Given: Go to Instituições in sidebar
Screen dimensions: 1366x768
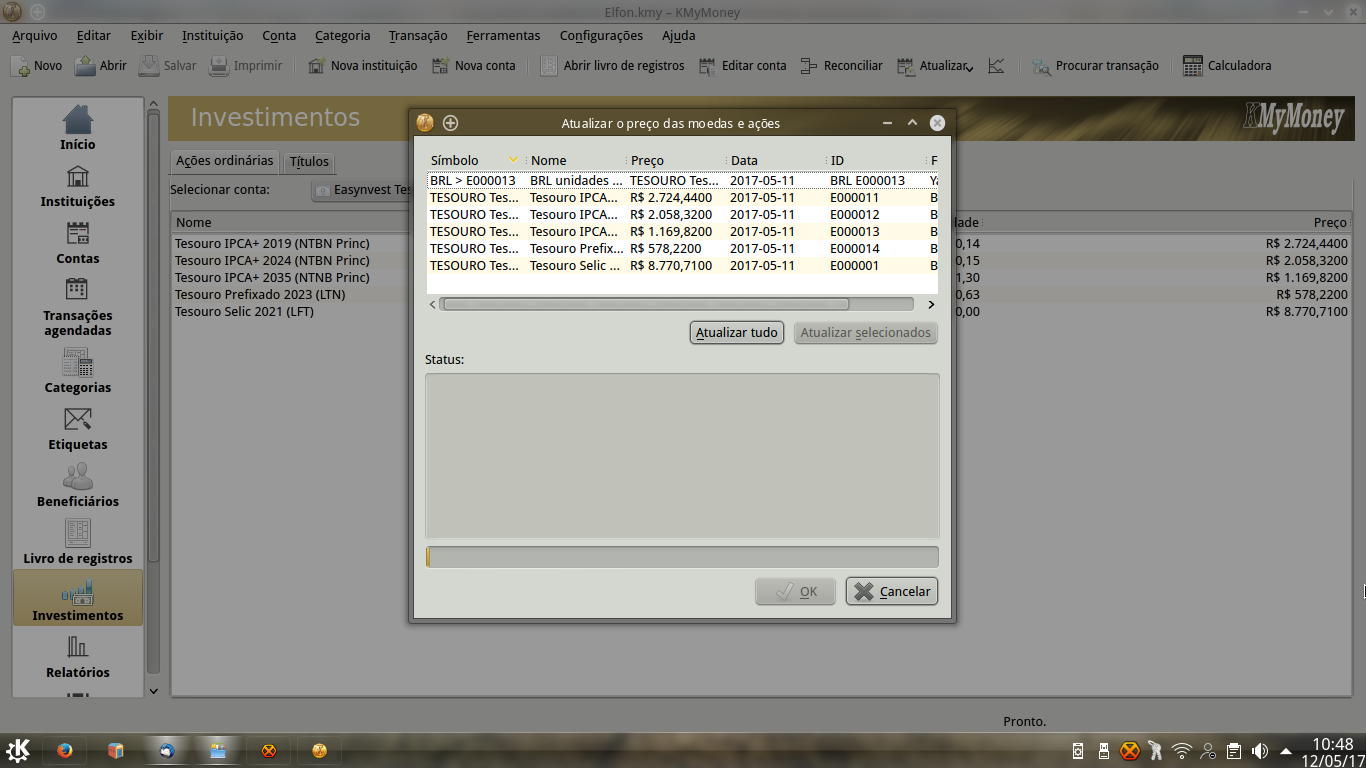Looking at the screenshot, I should tap(78, 185).
